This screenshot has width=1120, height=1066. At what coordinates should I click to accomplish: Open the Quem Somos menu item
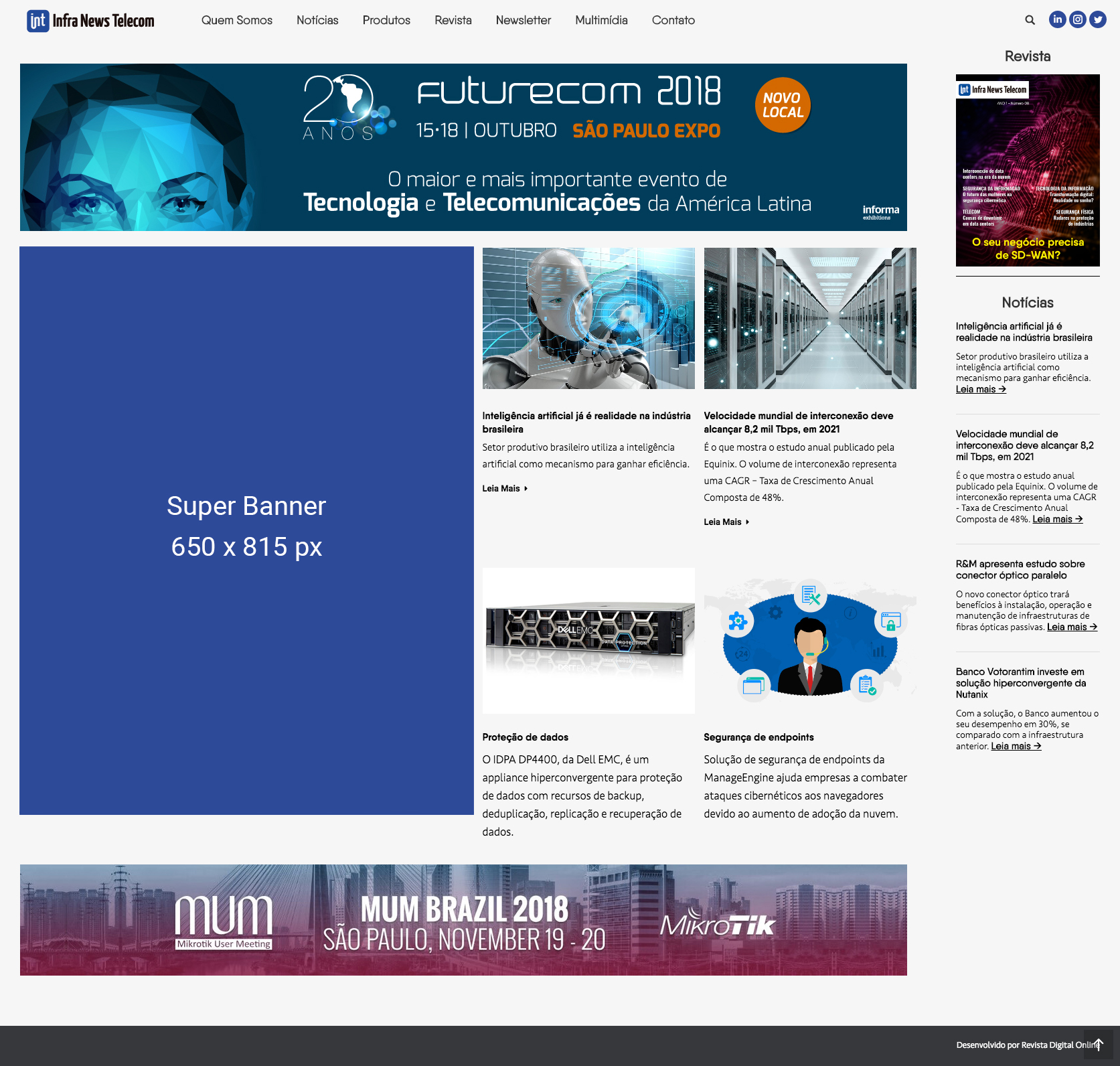(237, 20)
